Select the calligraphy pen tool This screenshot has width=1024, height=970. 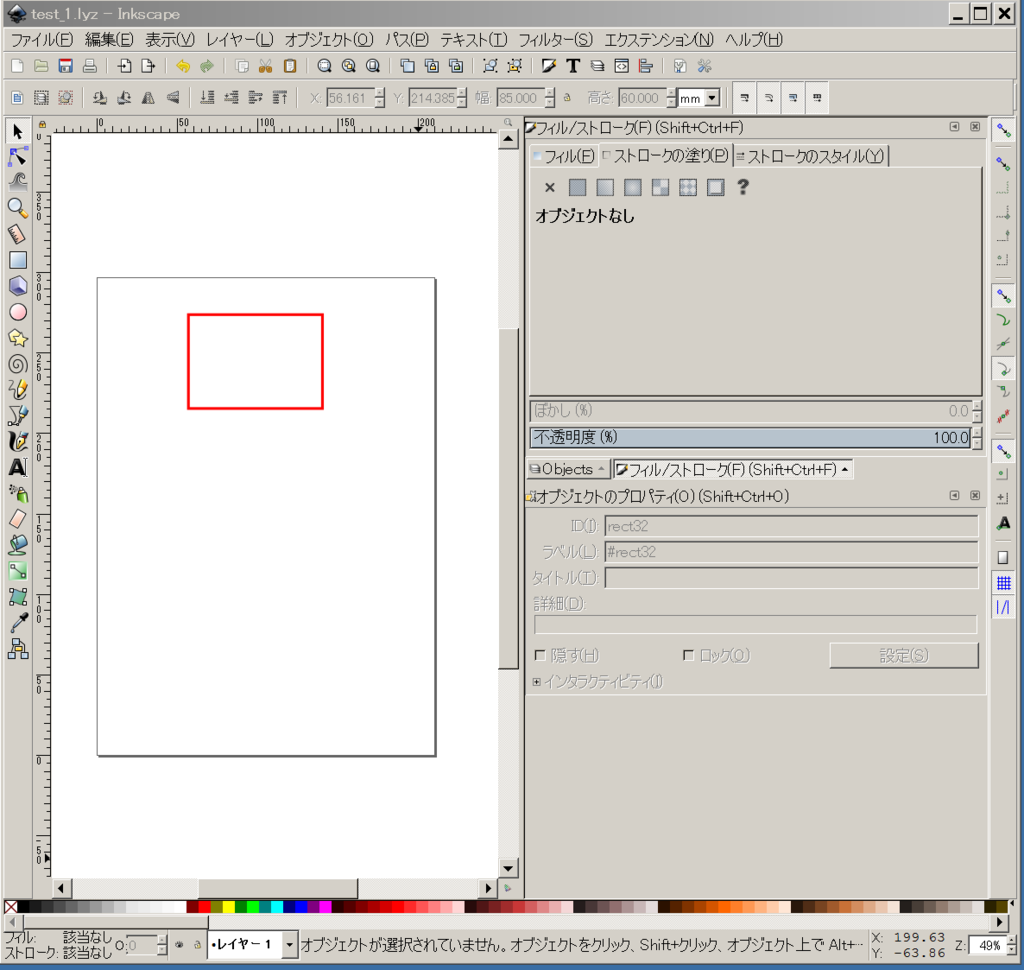18,442
